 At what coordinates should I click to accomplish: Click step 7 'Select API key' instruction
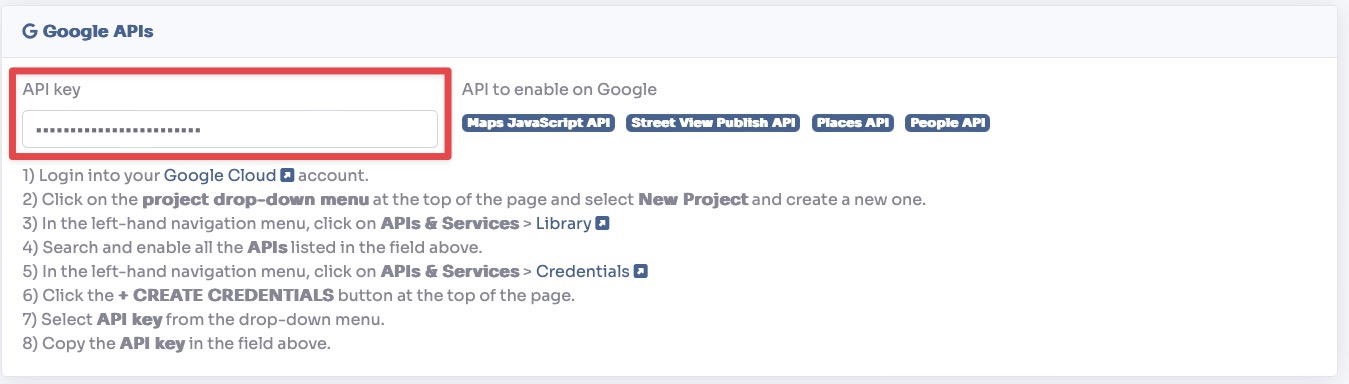203,320
